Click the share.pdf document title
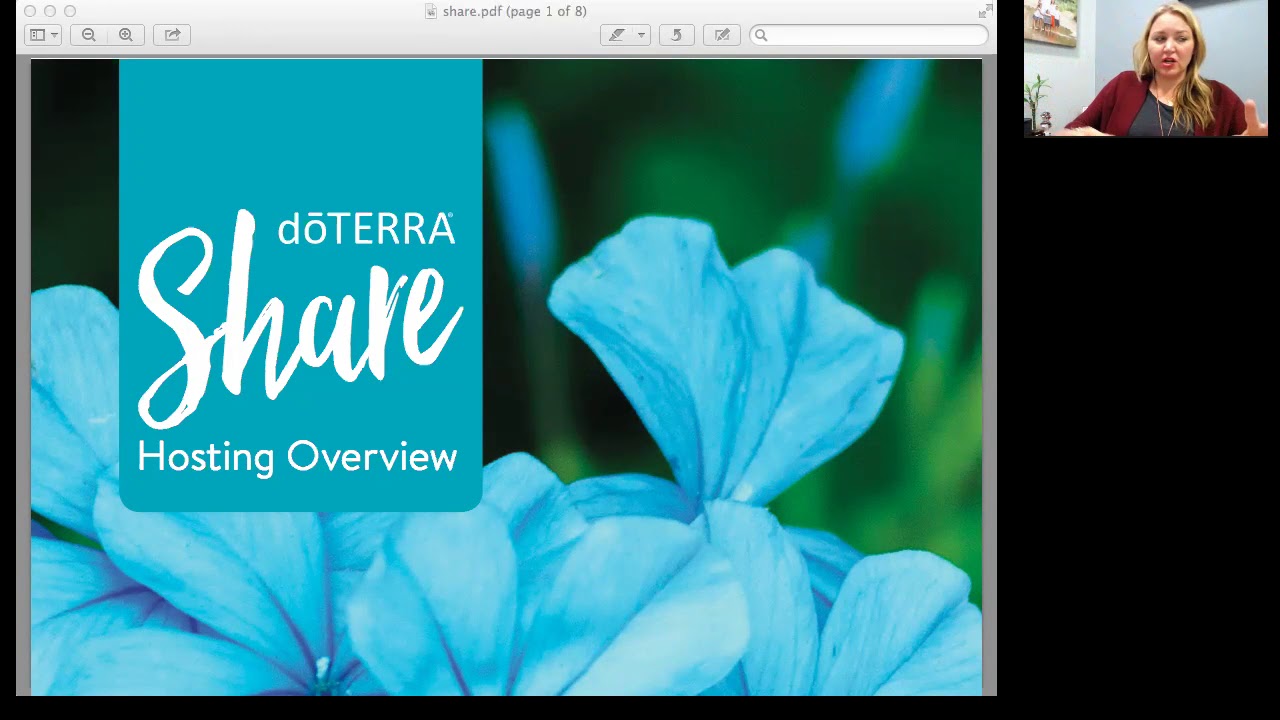1280x720 pixels. click(515, 11)
